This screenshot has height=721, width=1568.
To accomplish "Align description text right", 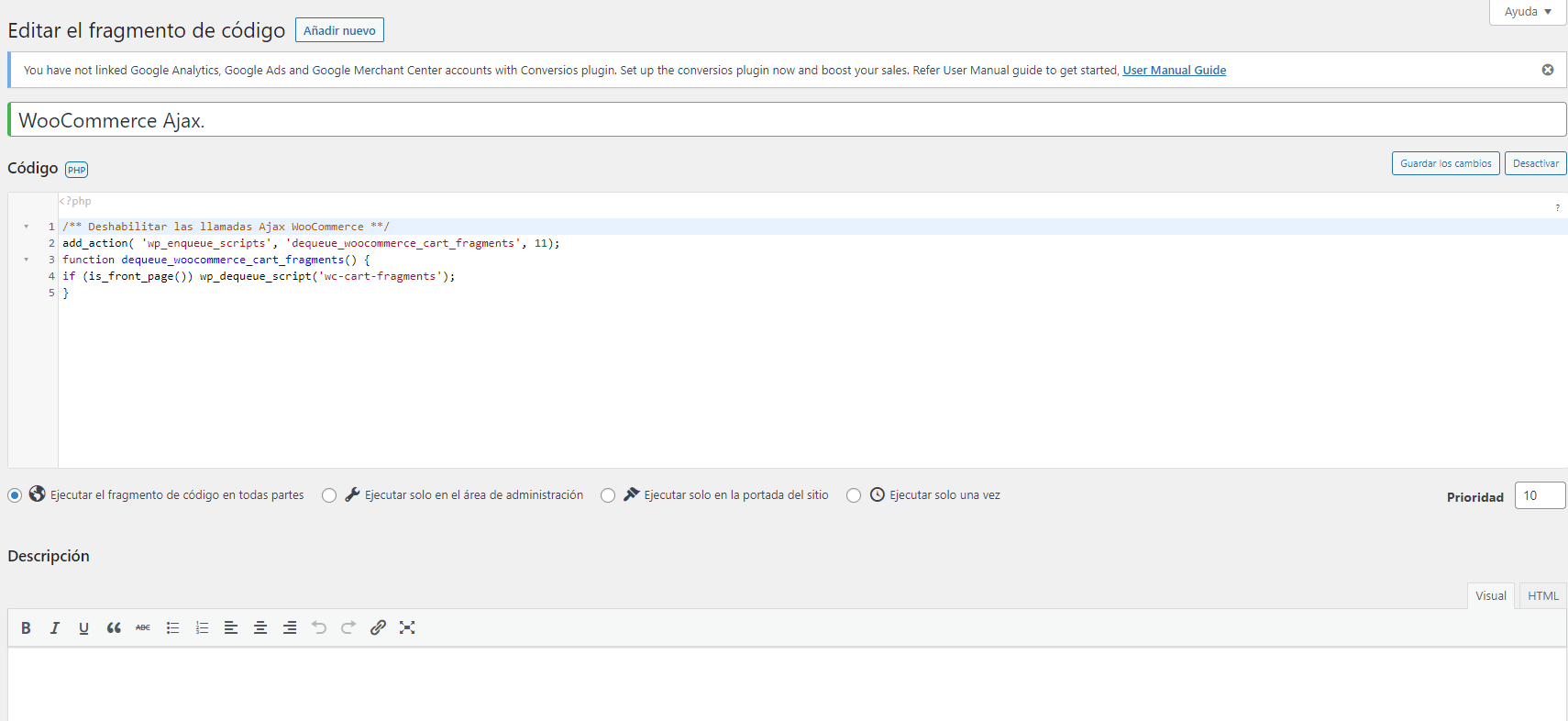I will point(290,628).
